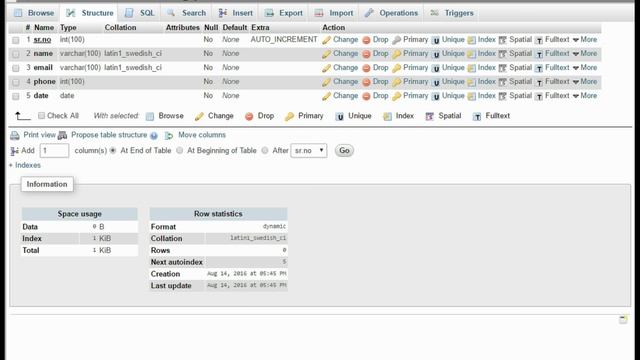Expand the Indexes section

point(25,165)
